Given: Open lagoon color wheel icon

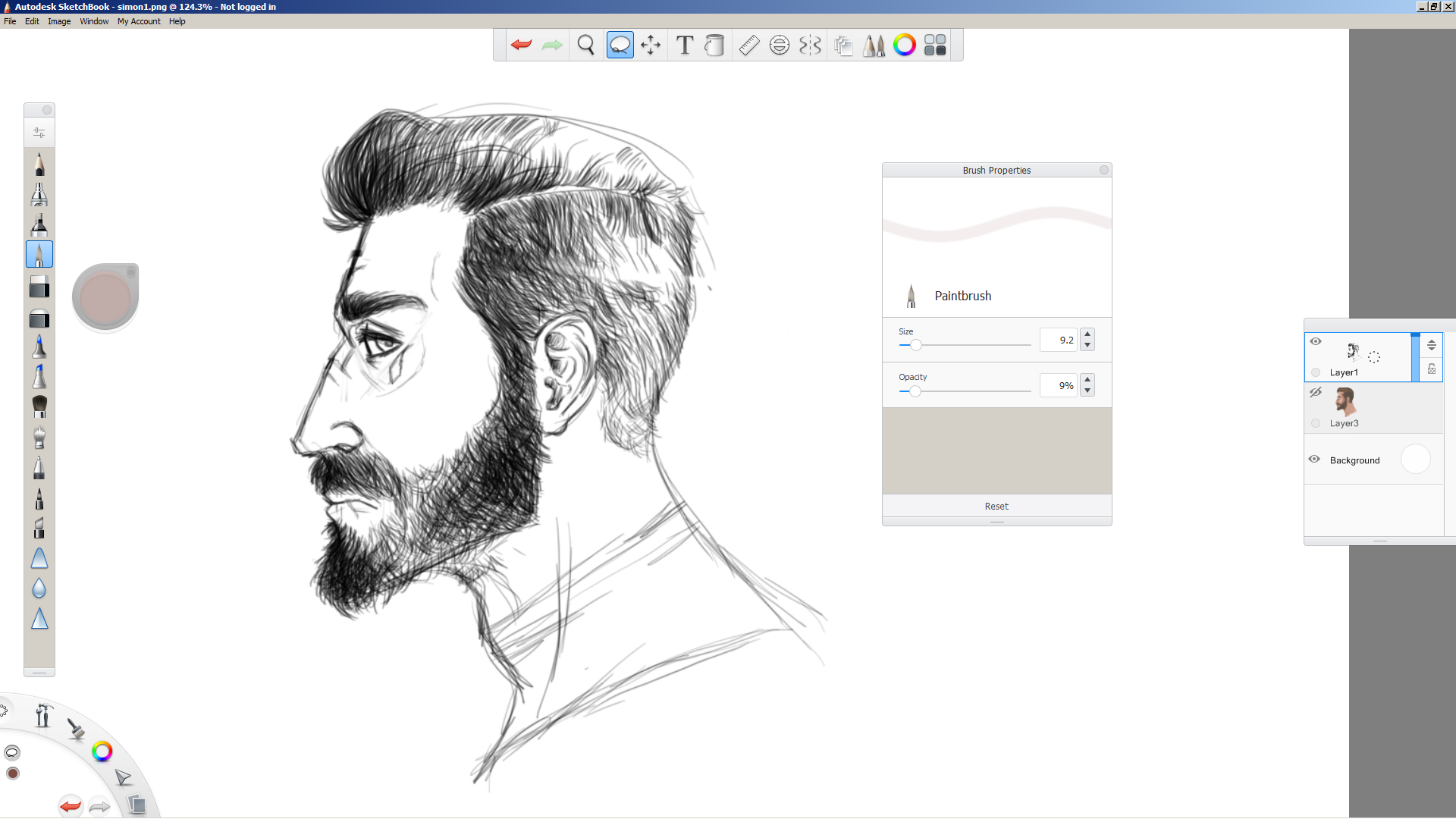Looking at the screenshot, I should click(x=102, y=752).
